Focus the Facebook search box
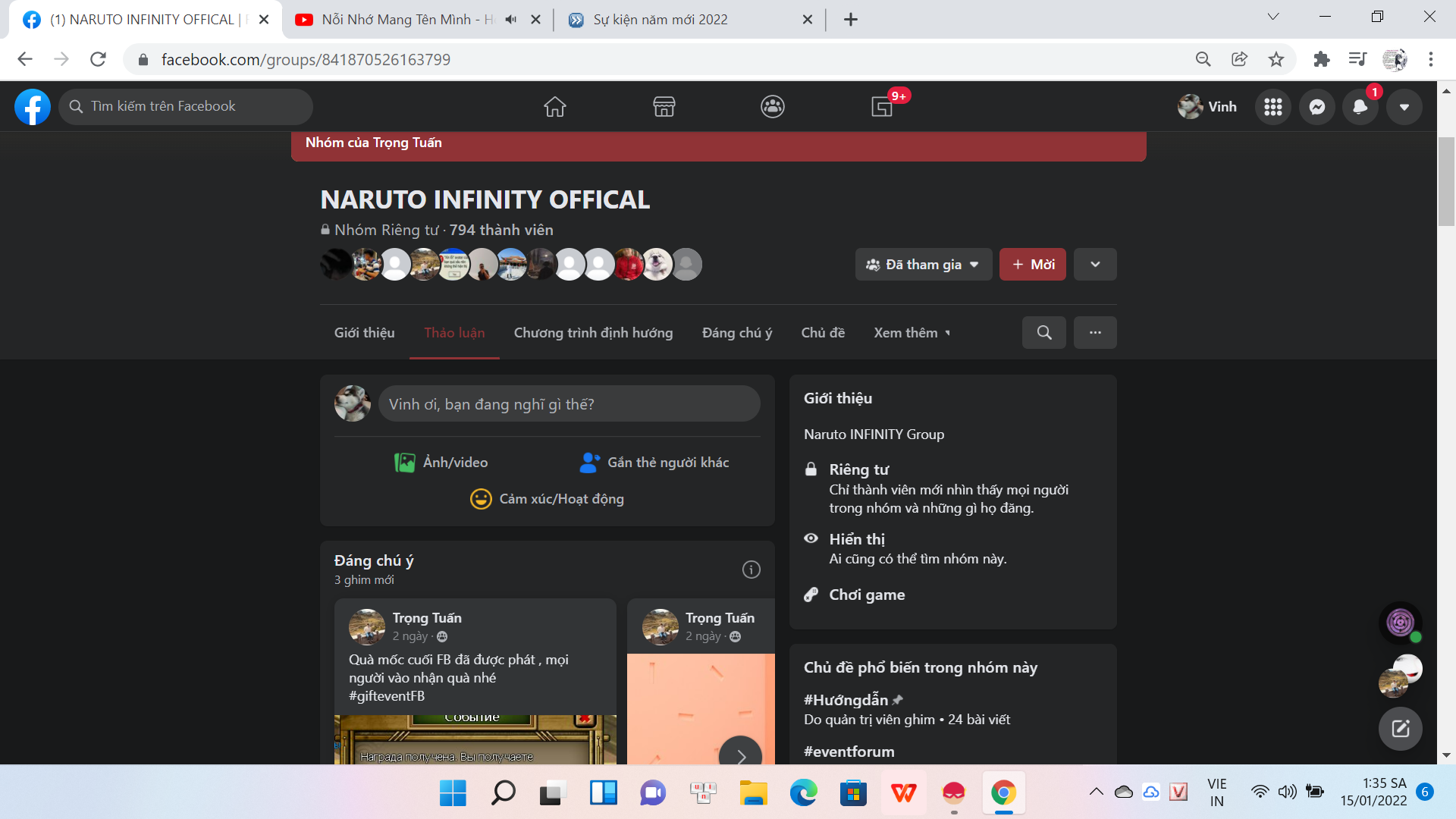Image resolution: width=1456 pixels, height=819 pixels. click(x=186, y=107)
